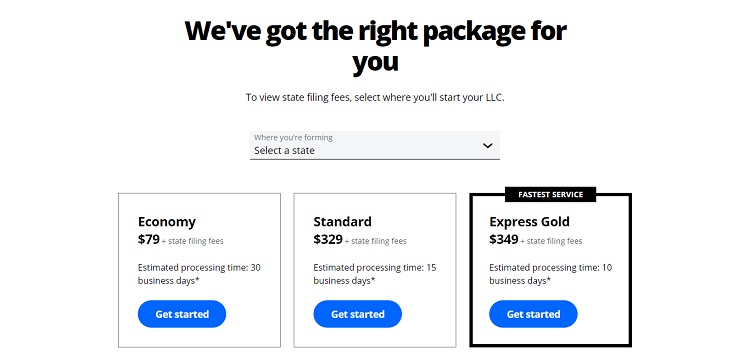Open the Select a state dropdown
Screen dimensions: 750x360
[375, 145]
